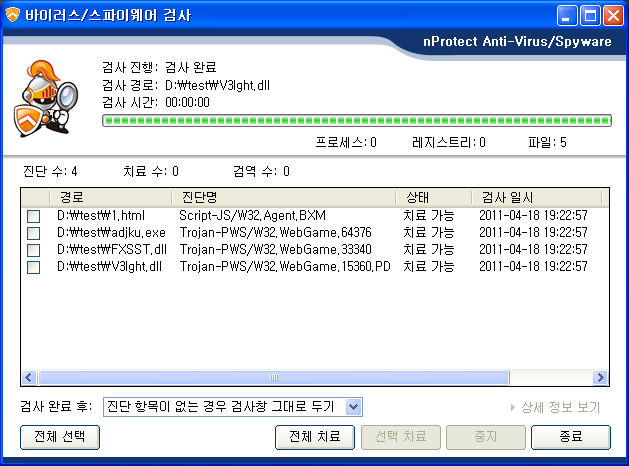This screenshot has height=466, width=629.
Task: Select the checkbox for V3lght.dll
Action: tap(34, 267)
